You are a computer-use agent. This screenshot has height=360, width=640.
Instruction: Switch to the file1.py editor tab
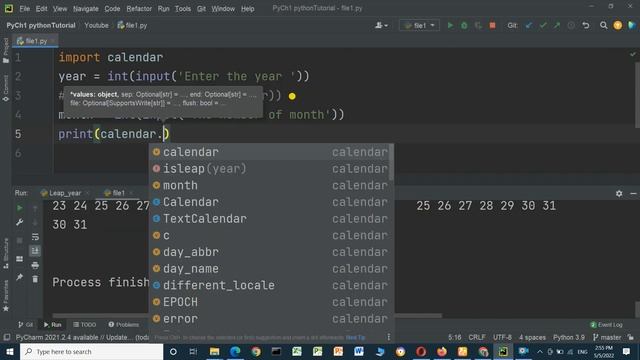click(35, 41)
